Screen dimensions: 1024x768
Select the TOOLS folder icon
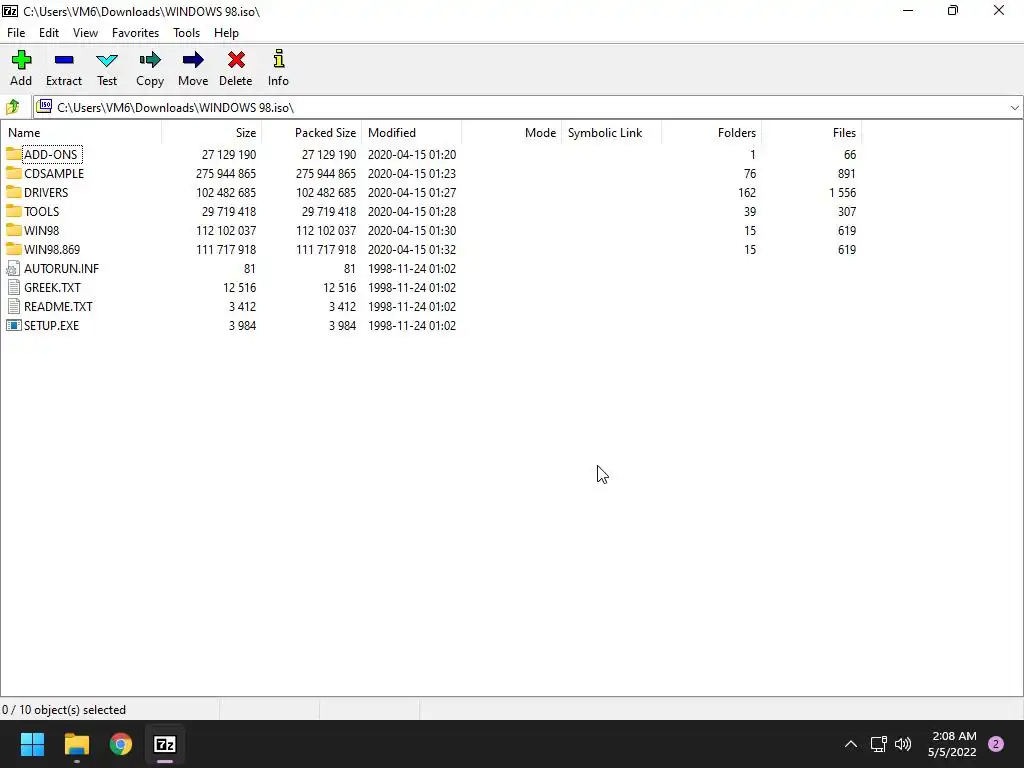click(14, 211)
